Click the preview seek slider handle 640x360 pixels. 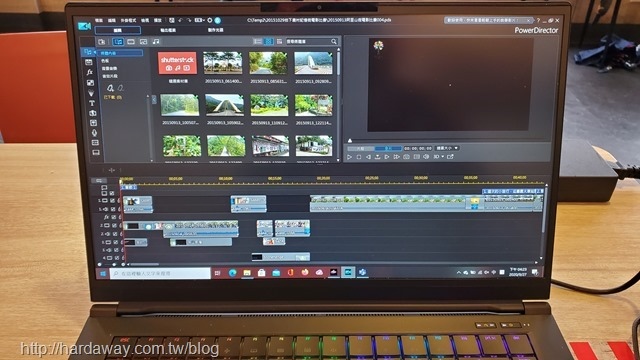350,140
